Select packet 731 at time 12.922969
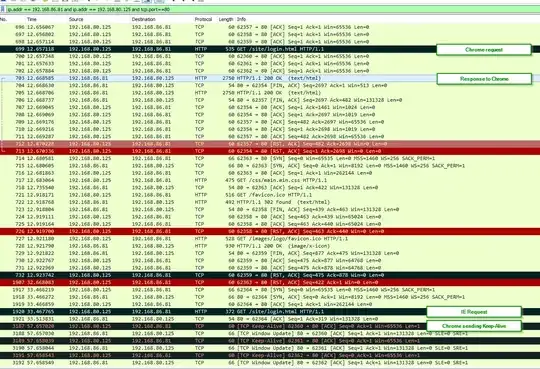The width and height of the screenshot is (540, 369). (x=270, y=268)
